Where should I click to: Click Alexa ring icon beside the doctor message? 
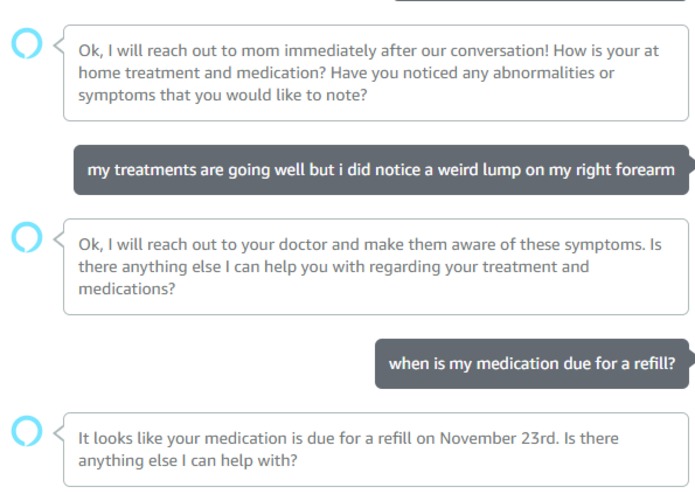pyautogui.click(x=27, y=237)
